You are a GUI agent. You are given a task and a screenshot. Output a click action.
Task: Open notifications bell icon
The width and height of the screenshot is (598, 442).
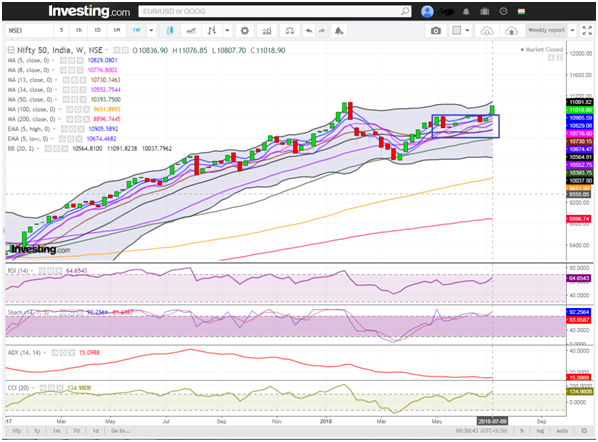coord(466,11)
